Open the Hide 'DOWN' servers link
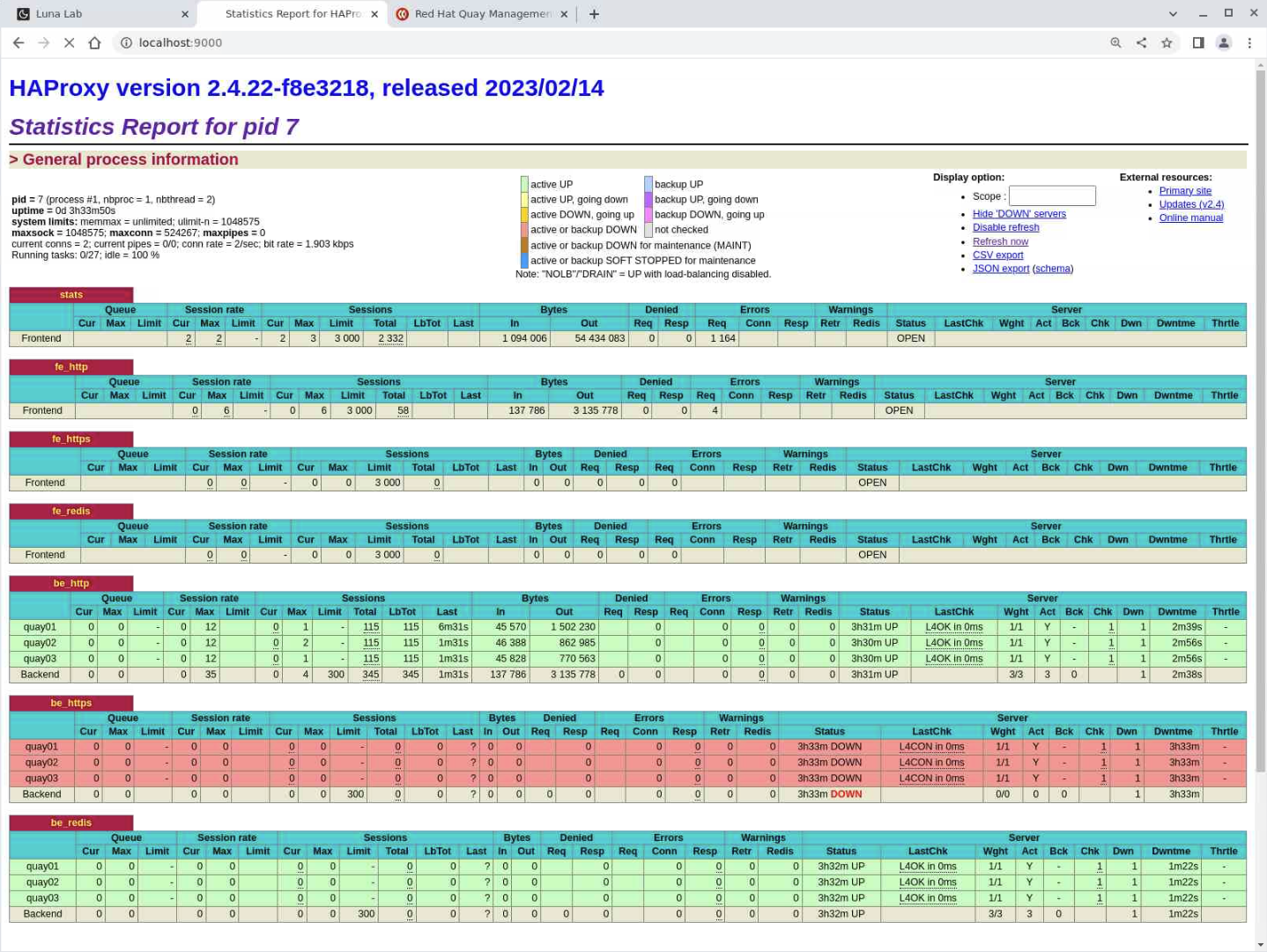Image resolution: width=1267 pixels, height=952 pixels. (1019, 214)
